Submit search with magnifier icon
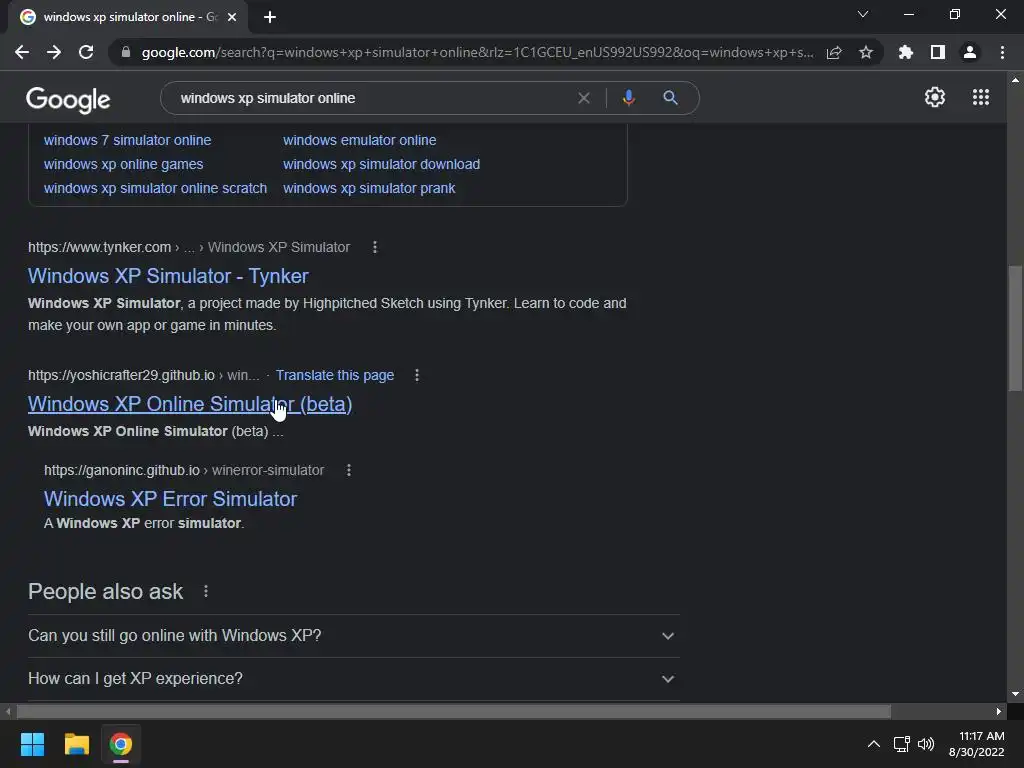 click(670, 98)
